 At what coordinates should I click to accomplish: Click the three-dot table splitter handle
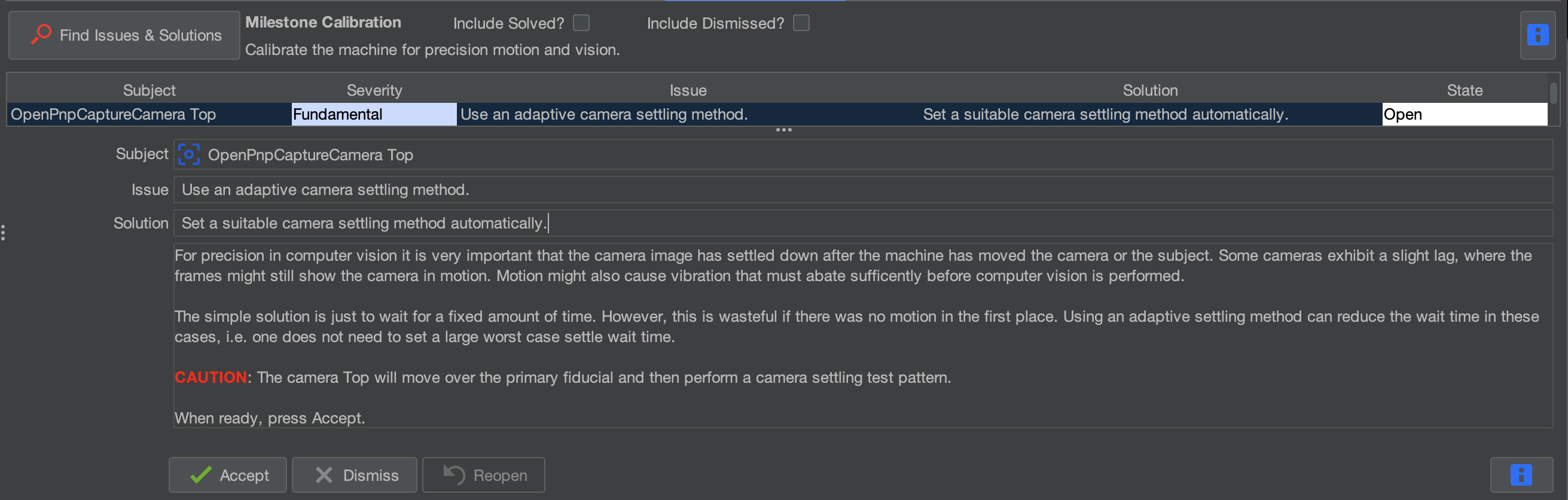click(x=783, y=130)
